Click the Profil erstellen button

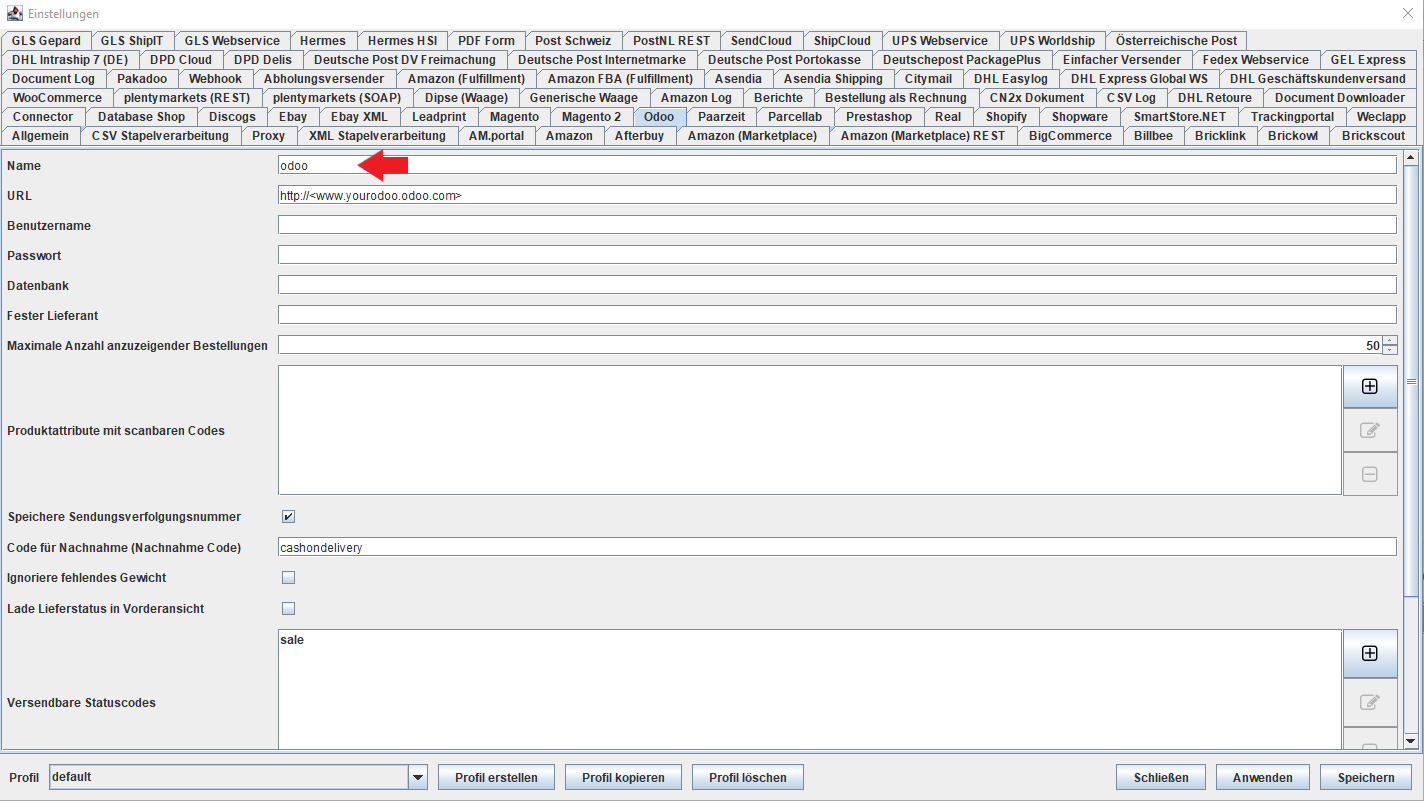pyautogui.click(x=496, y=777)
